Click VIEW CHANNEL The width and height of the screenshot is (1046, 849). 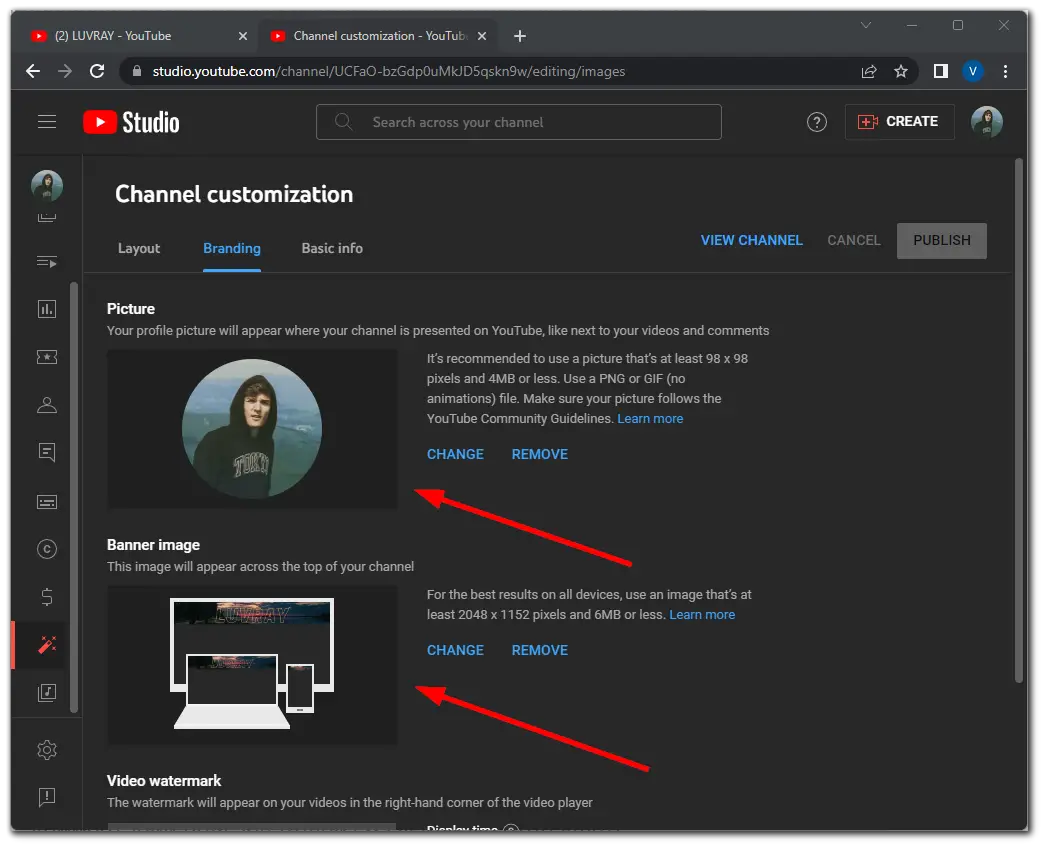751,241
